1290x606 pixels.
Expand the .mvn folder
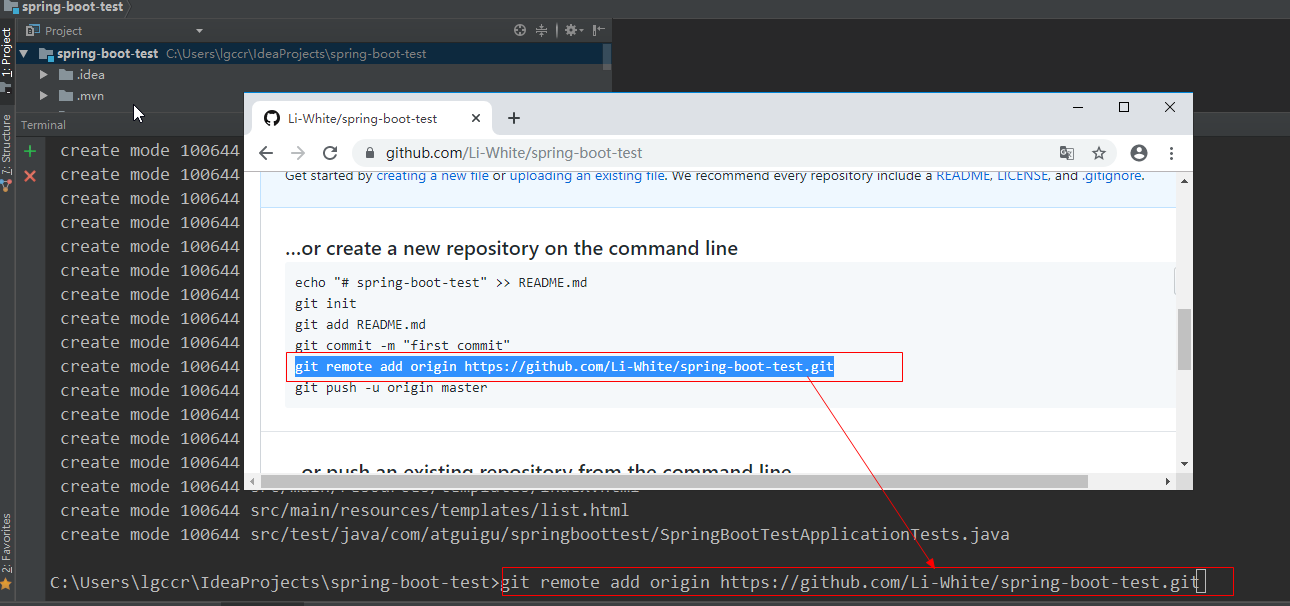[x=43, y=96]
